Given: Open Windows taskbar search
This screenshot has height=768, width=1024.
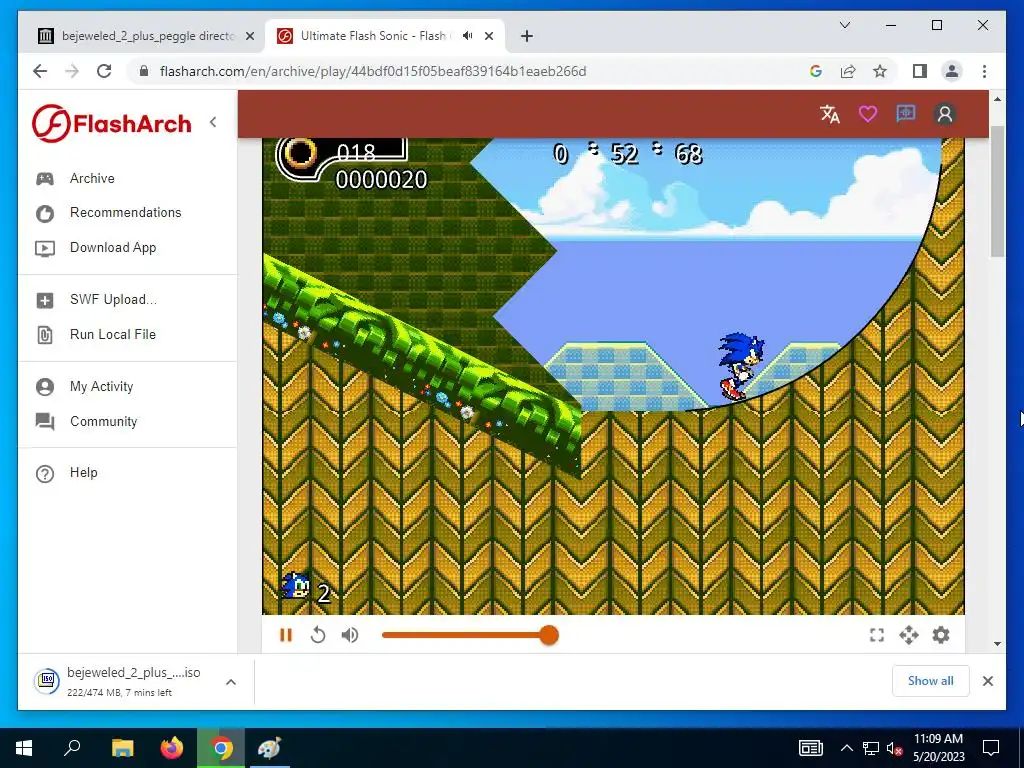Looking at the screenshot, I should (x=72, y=748).
